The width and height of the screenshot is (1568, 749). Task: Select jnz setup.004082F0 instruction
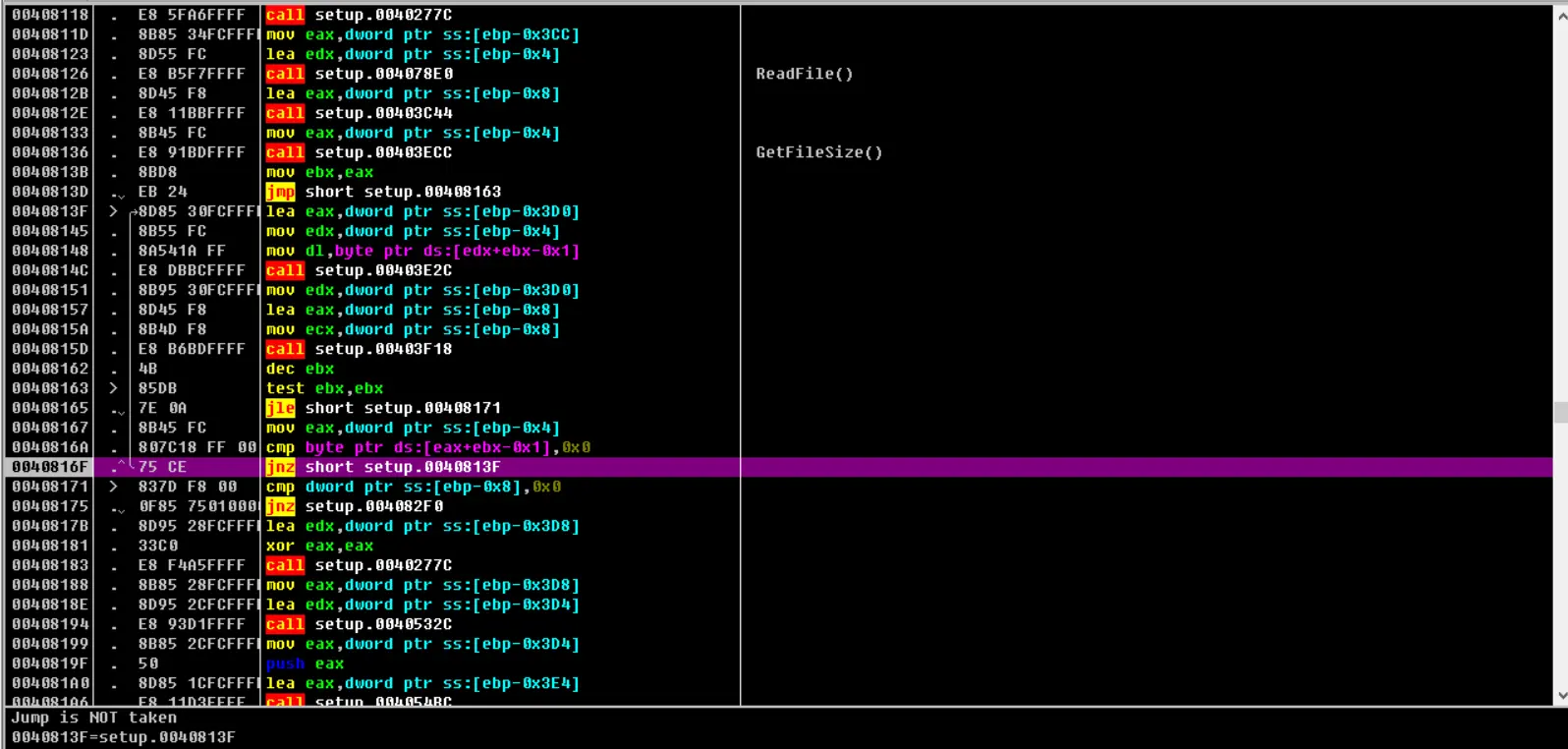pos(355,506)
